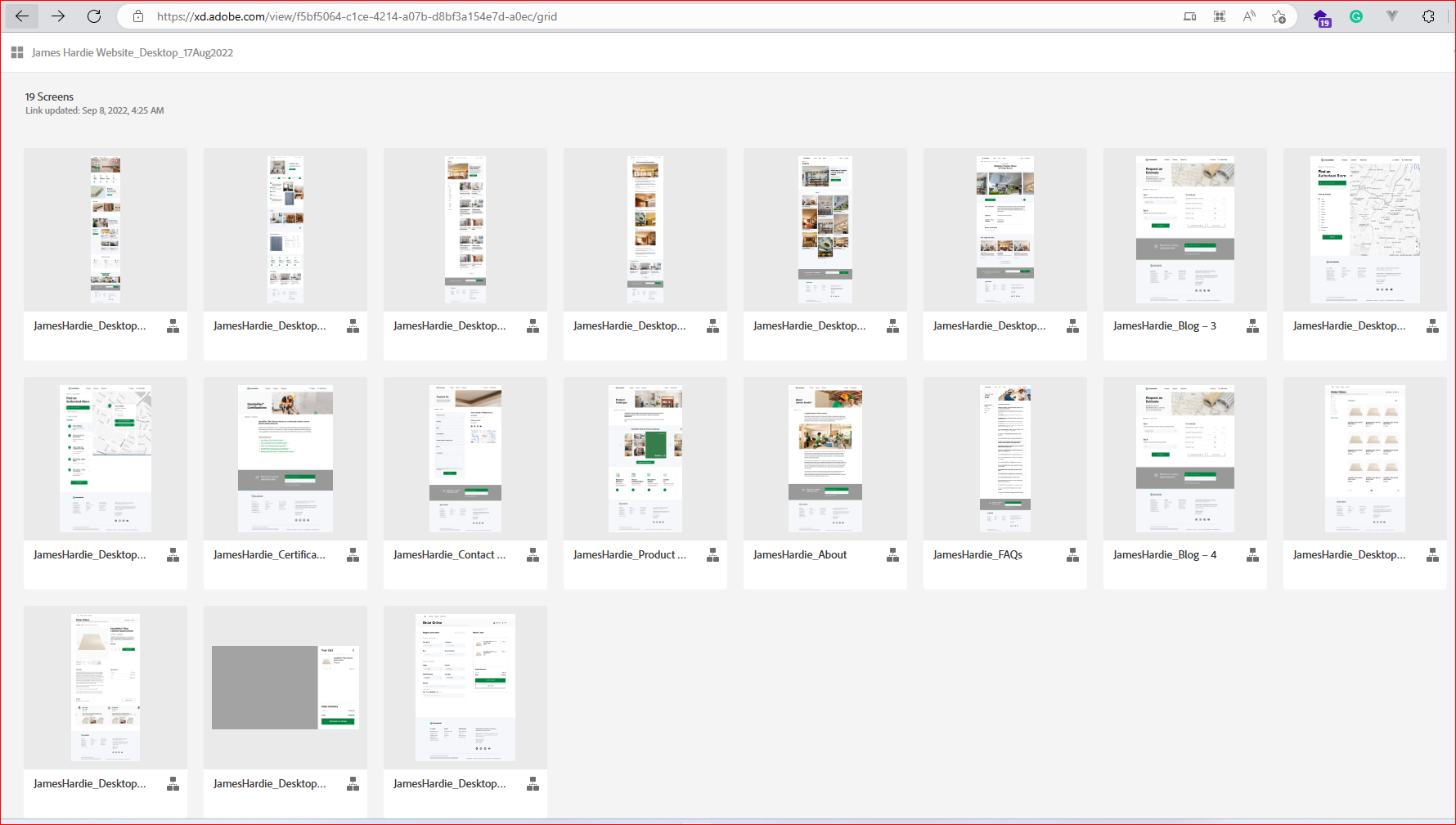This screenshot has width=1456, height=825.
Task: Click the grid view icon beside project title
Action: tap(17, 52)
